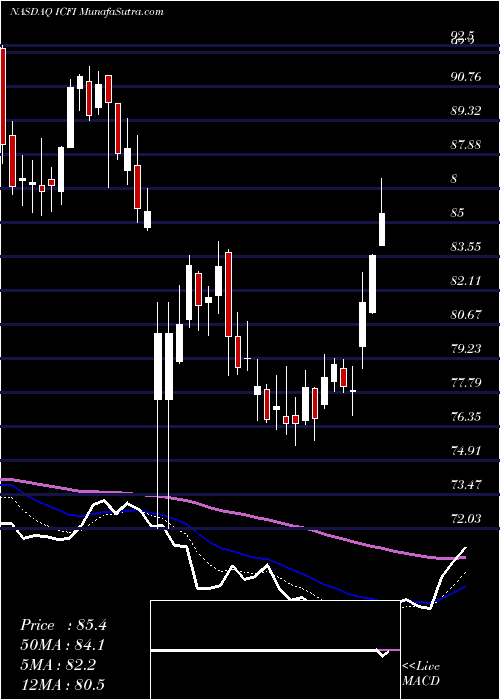This screenshot has width=500, height=700.
Task: Click the 12MA : 80.5 label
Action: pos(63,684)
